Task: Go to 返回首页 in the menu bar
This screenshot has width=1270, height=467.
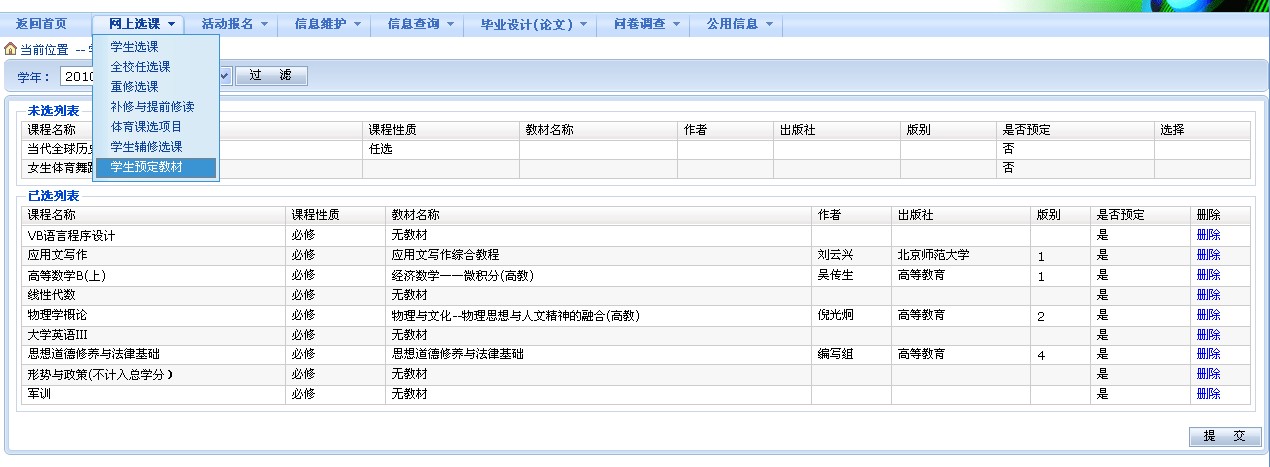Action: 42,24
